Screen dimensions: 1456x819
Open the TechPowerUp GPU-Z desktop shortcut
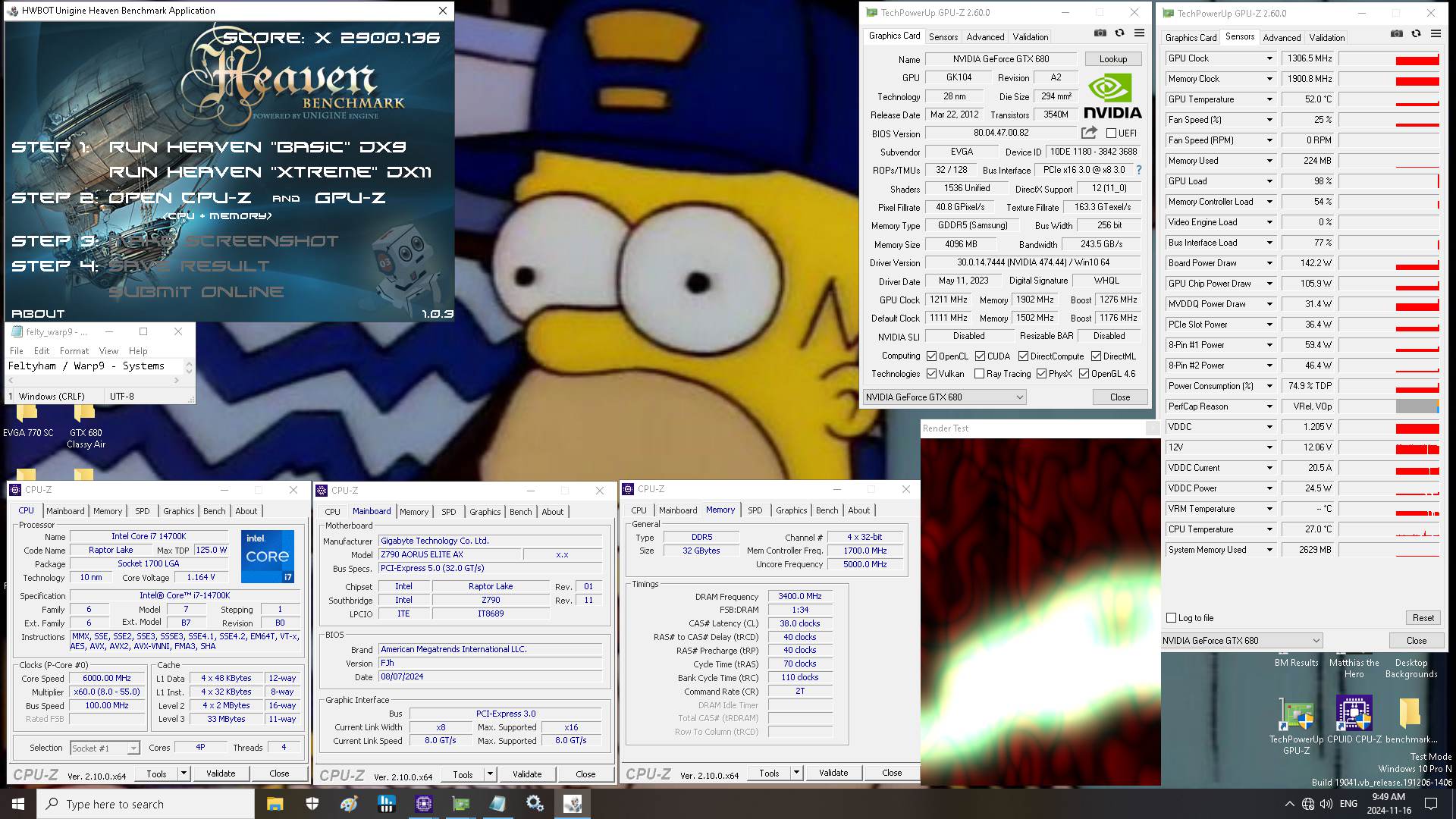(x=1296, y=725)
